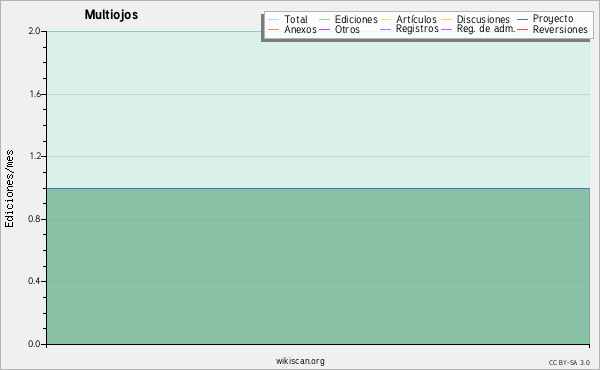Click the 0.0 y-axis value

(x=34, y=344)
